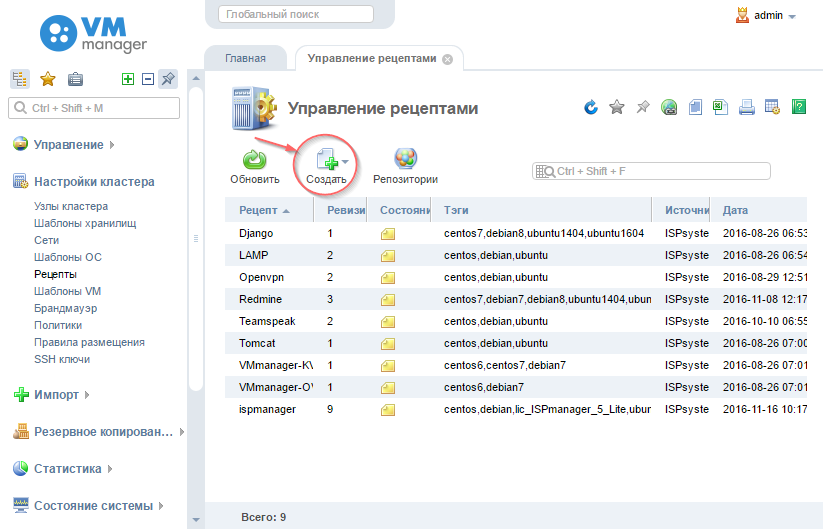Open Политики menu item

(58, 325)
